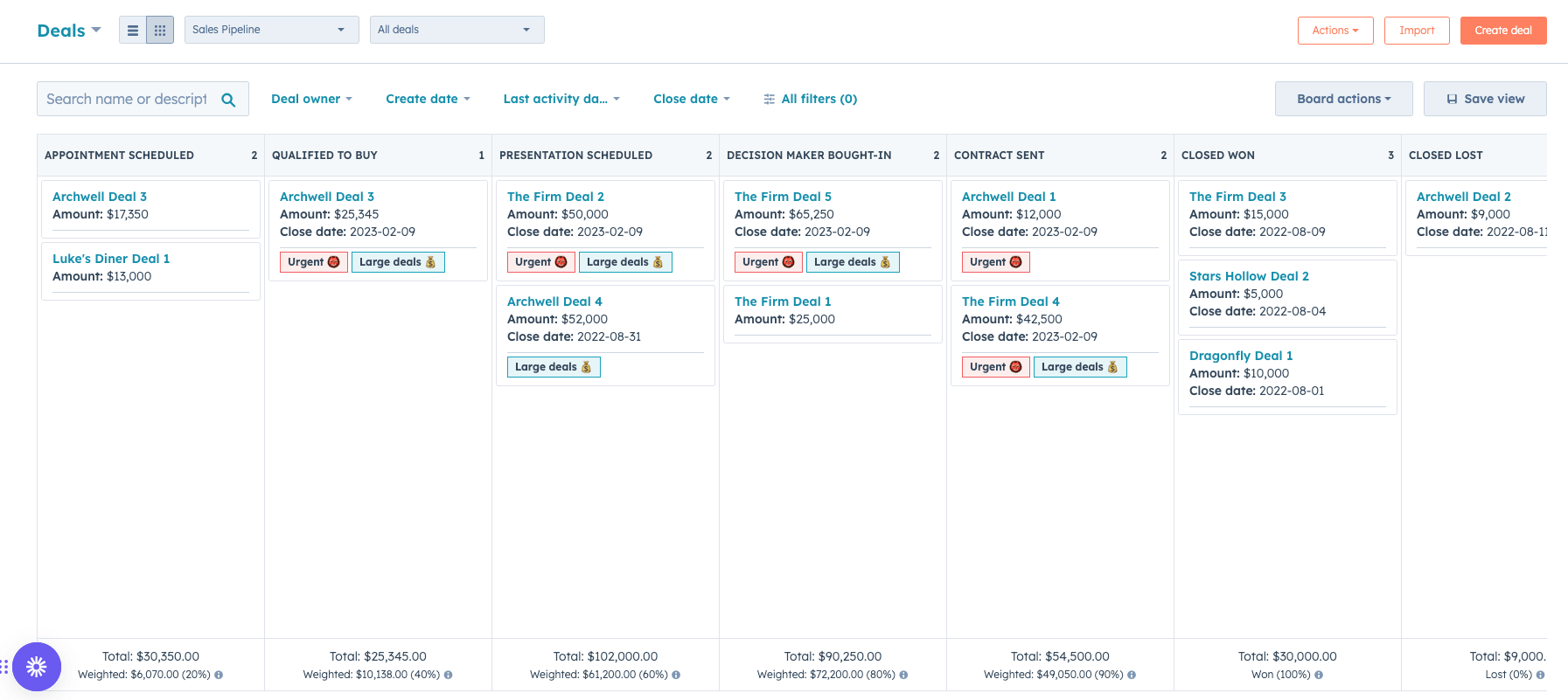The width and height of the screenshot is (1568, 700).
Task: Click the search name or description field
Action: pos(127,99)
